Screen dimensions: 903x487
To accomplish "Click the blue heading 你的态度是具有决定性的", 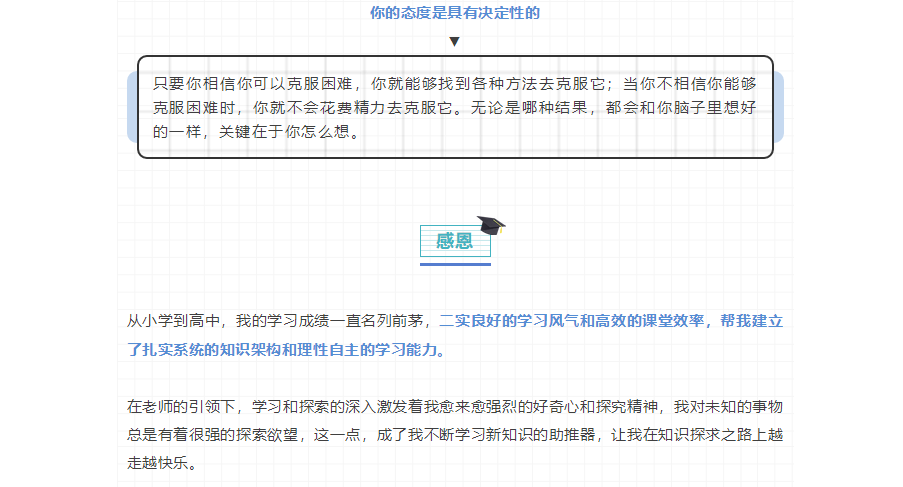I will pyautogui.click(x=454, y=13).
